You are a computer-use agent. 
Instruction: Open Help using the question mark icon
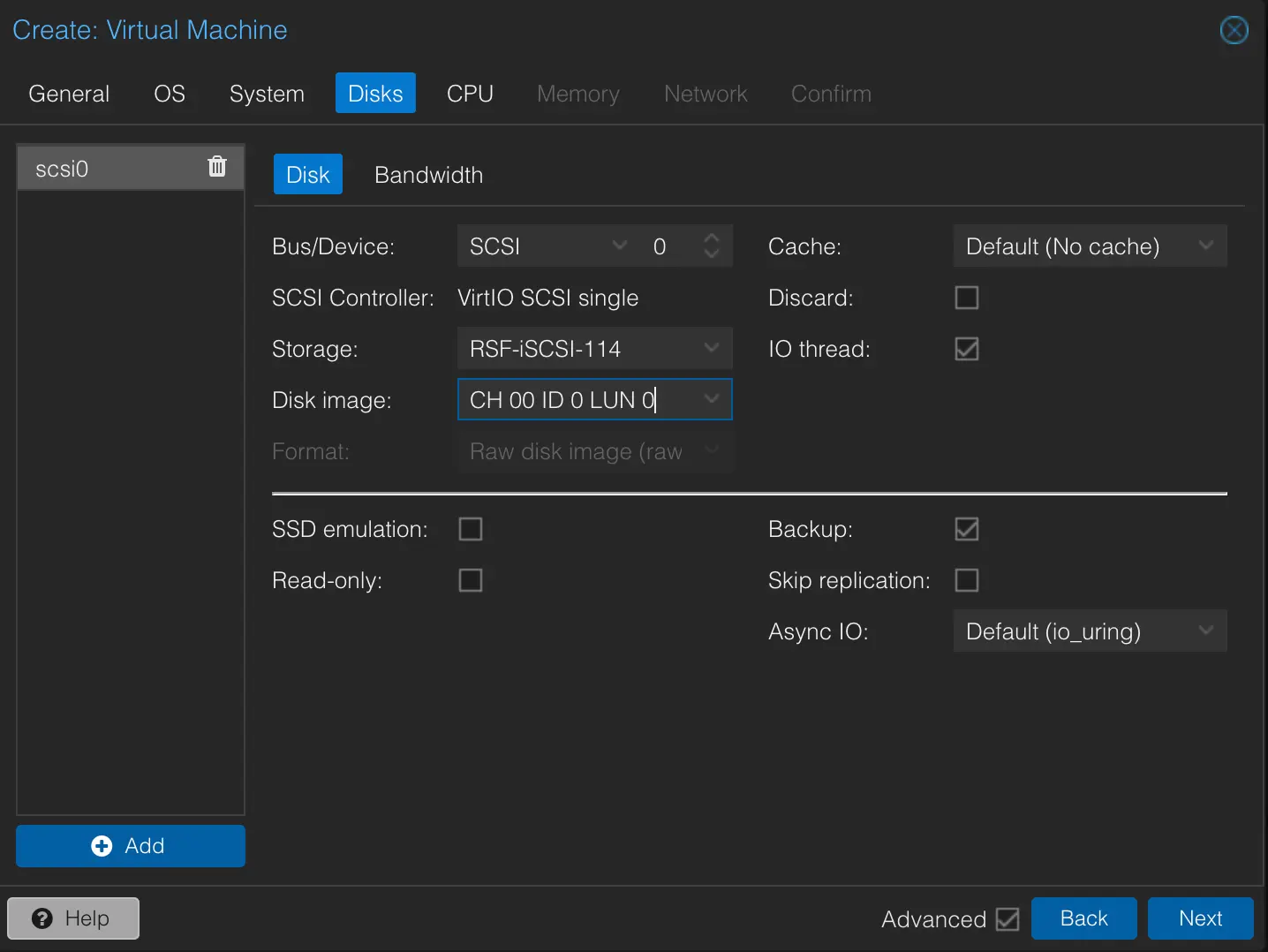pos(42,918)
